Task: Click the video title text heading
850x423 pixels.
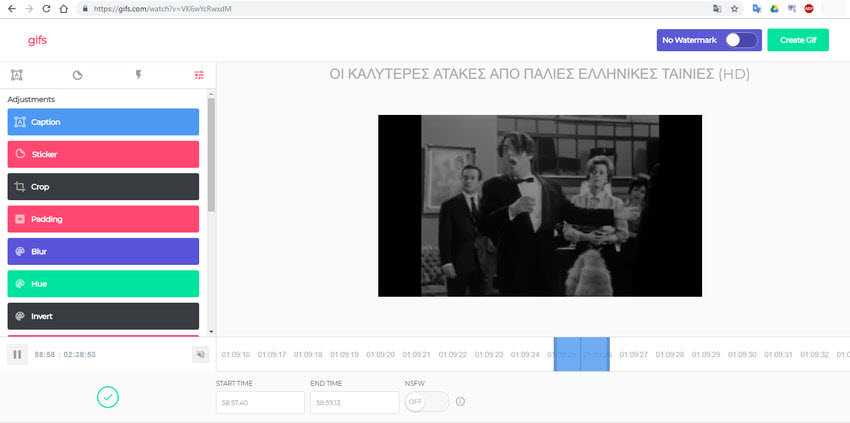Action: 539,74
